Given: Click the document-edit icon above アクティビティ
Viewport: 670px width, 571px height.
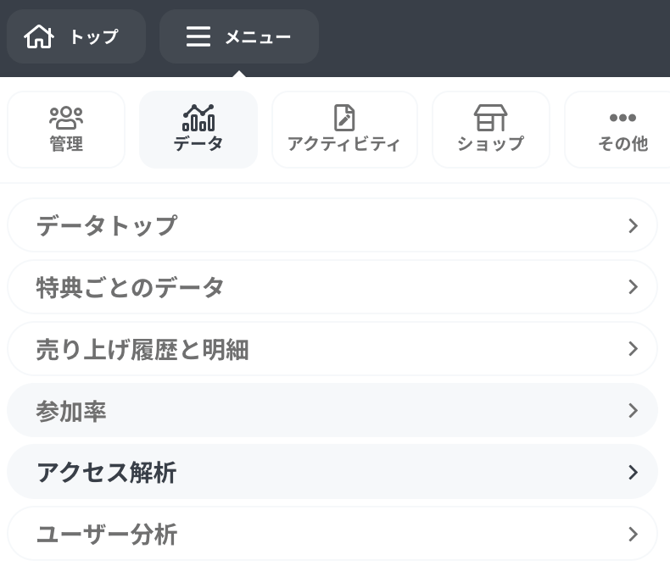Looking at the screenshot, I should click(344, 117).
